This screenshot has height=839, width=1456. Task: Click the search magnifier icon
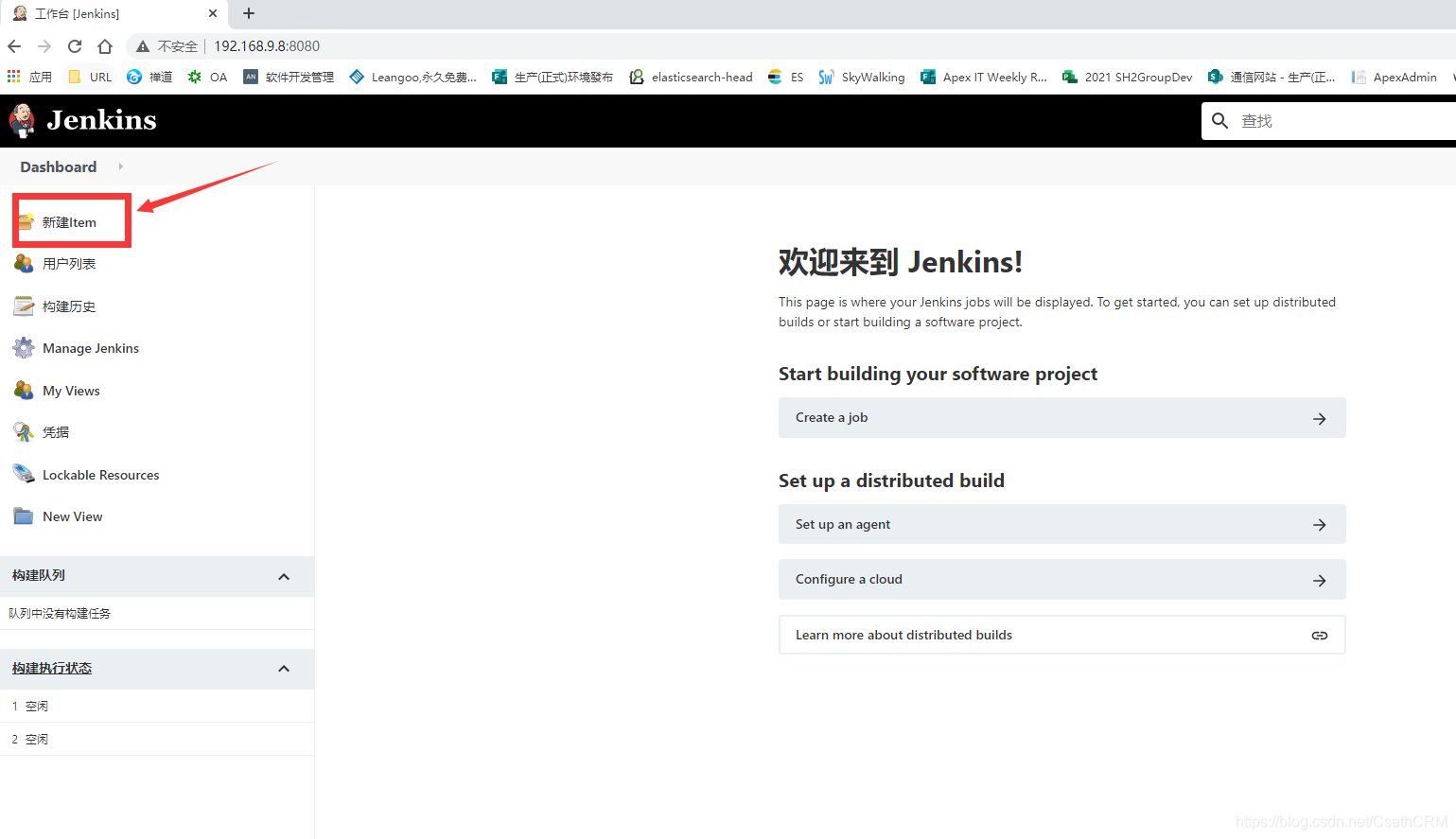tap(1220, 121)
